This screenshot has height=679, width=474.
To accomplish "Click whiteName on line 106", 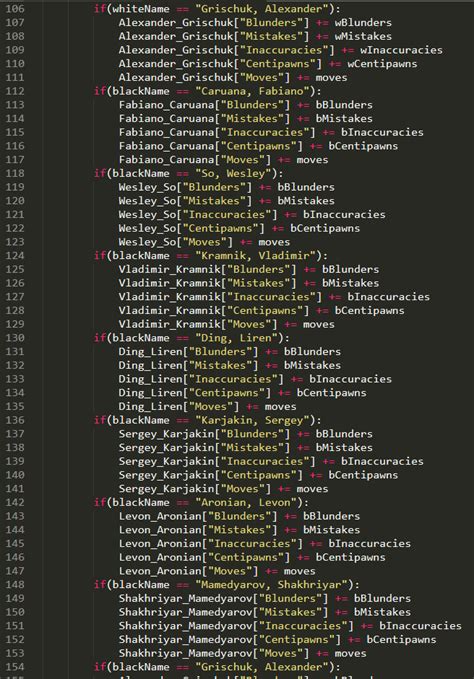I will [x=141, y=9].
